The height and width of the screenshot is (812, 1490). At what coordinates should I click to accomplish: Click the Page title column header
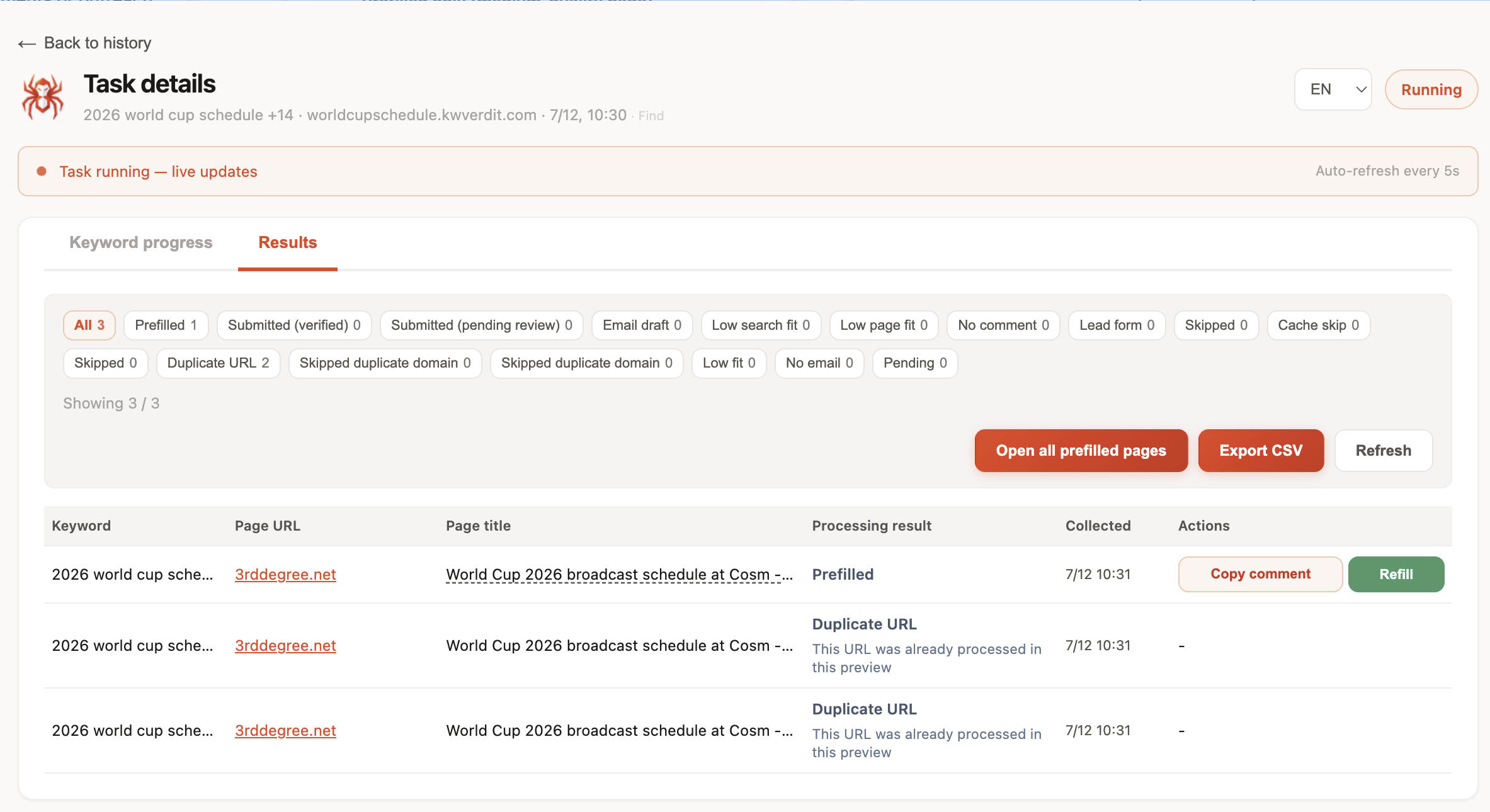pos(479,526)
